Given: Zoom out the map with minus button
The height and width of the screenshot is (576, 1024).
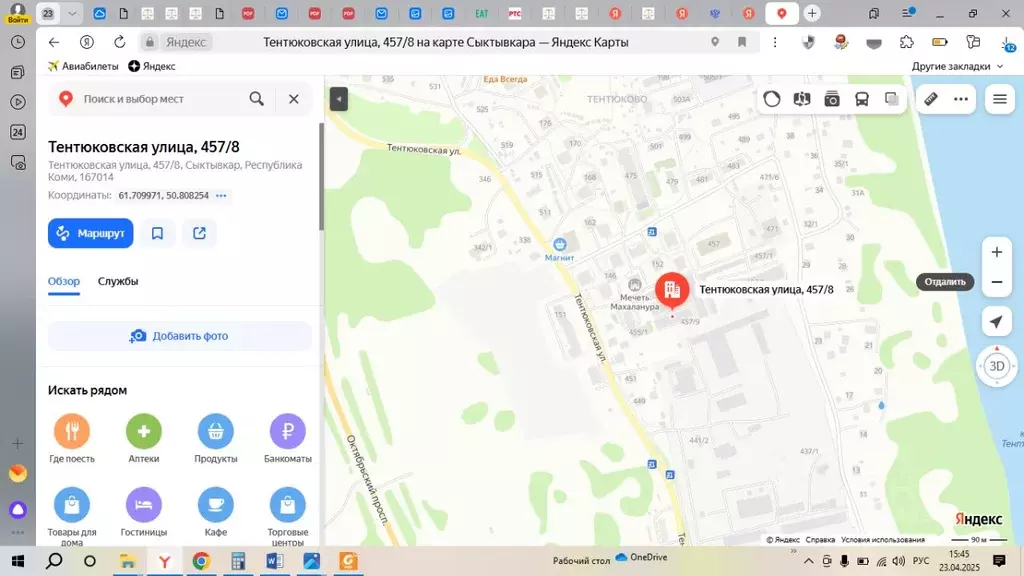Looking at the screenshot, I should tap(997, 282).
